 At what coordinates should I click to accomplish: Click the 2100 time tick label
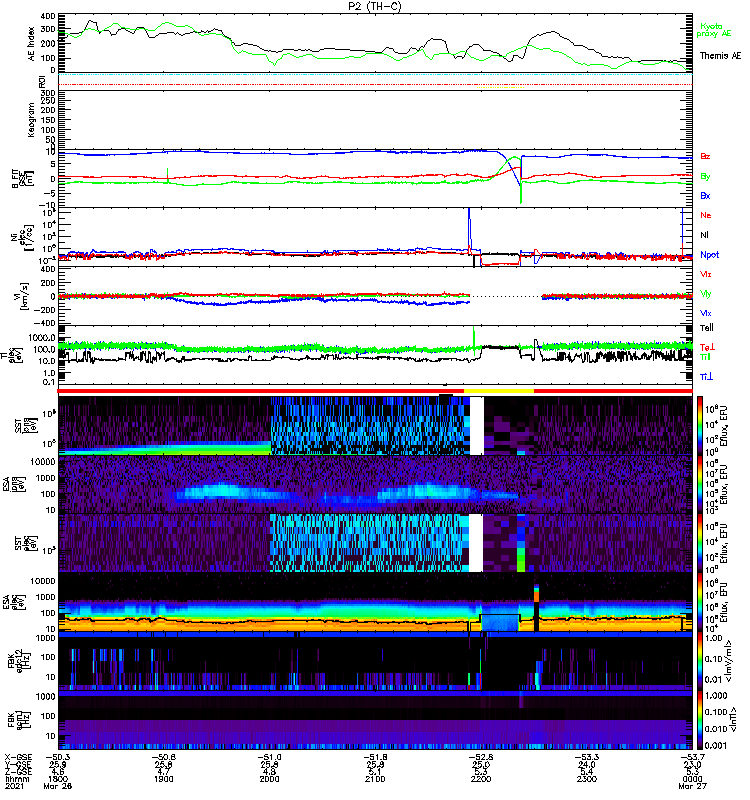[x=375, y=779]
